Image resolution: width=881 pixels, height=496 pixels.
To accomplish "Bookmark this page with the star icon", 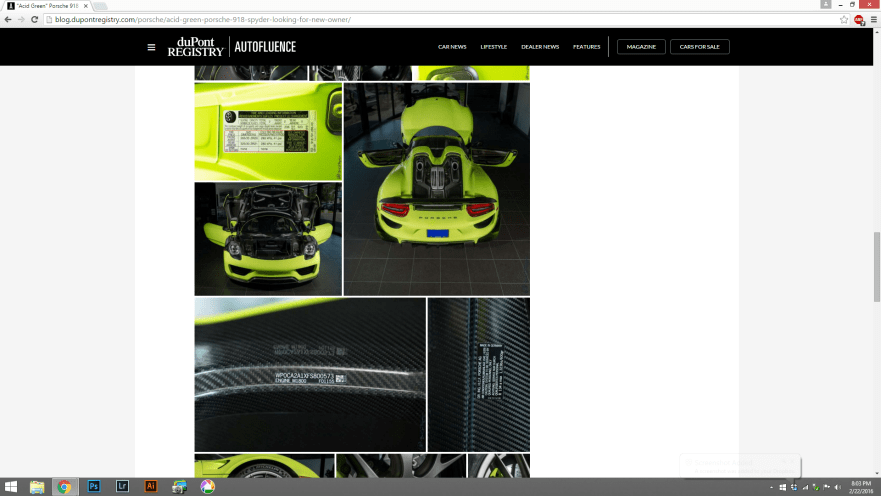I will tap(844, 19).
